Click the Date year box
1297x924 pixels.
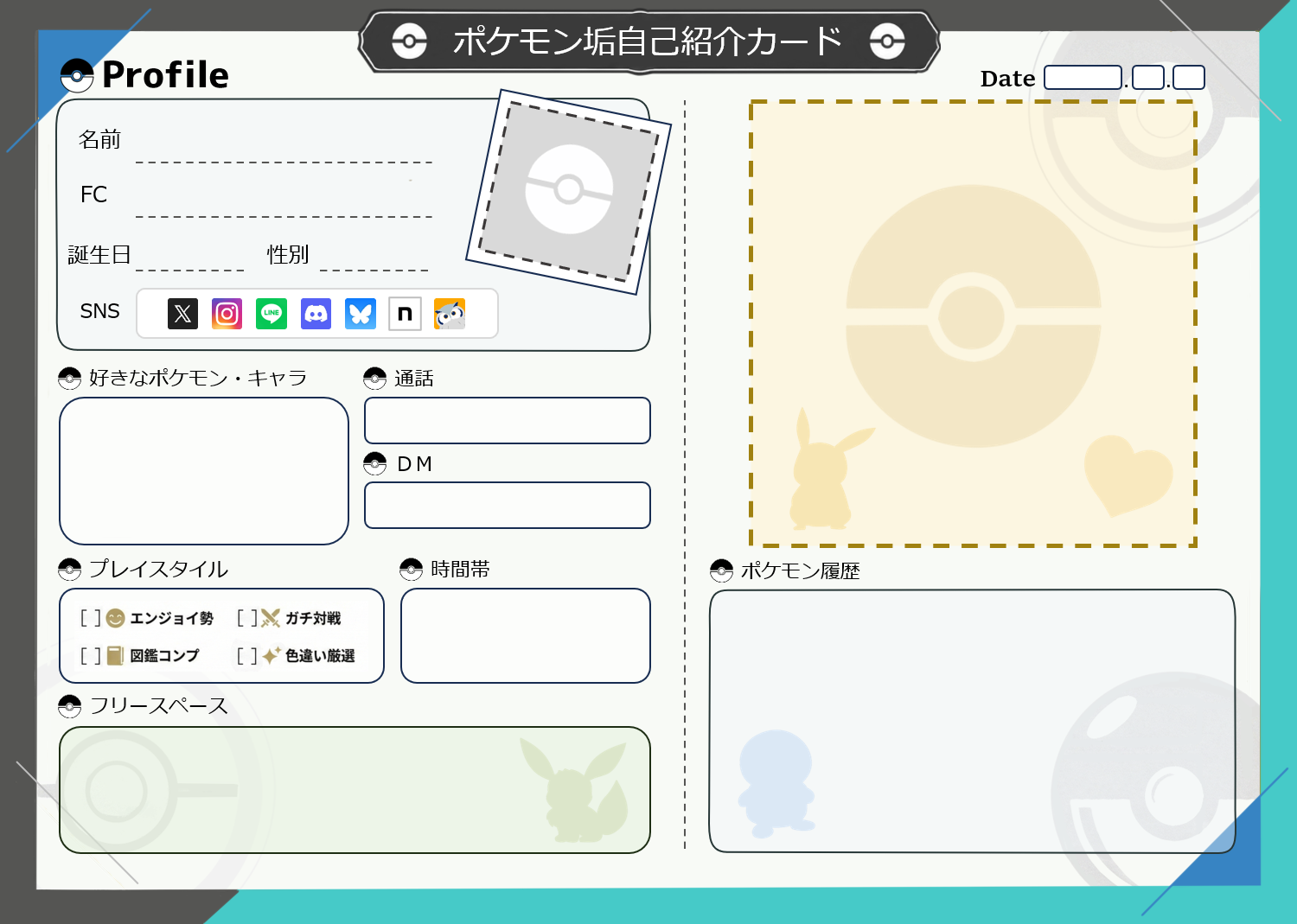tap(1083, 78)
